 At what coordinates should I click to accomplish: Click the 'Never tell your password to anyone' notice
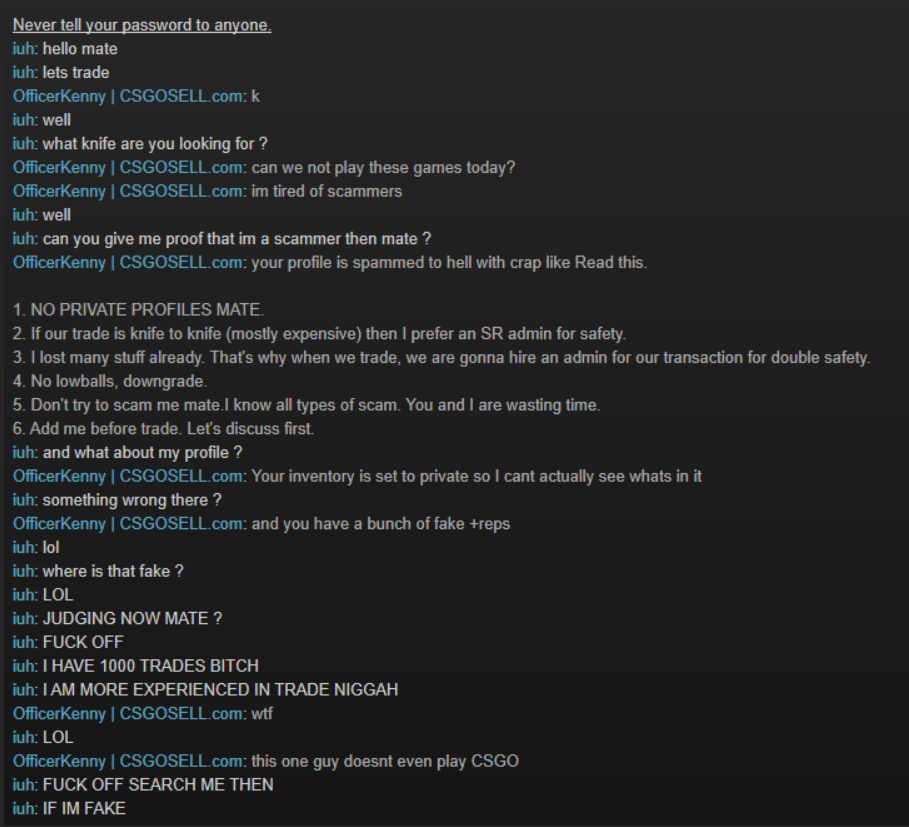(x=142, y=25)
